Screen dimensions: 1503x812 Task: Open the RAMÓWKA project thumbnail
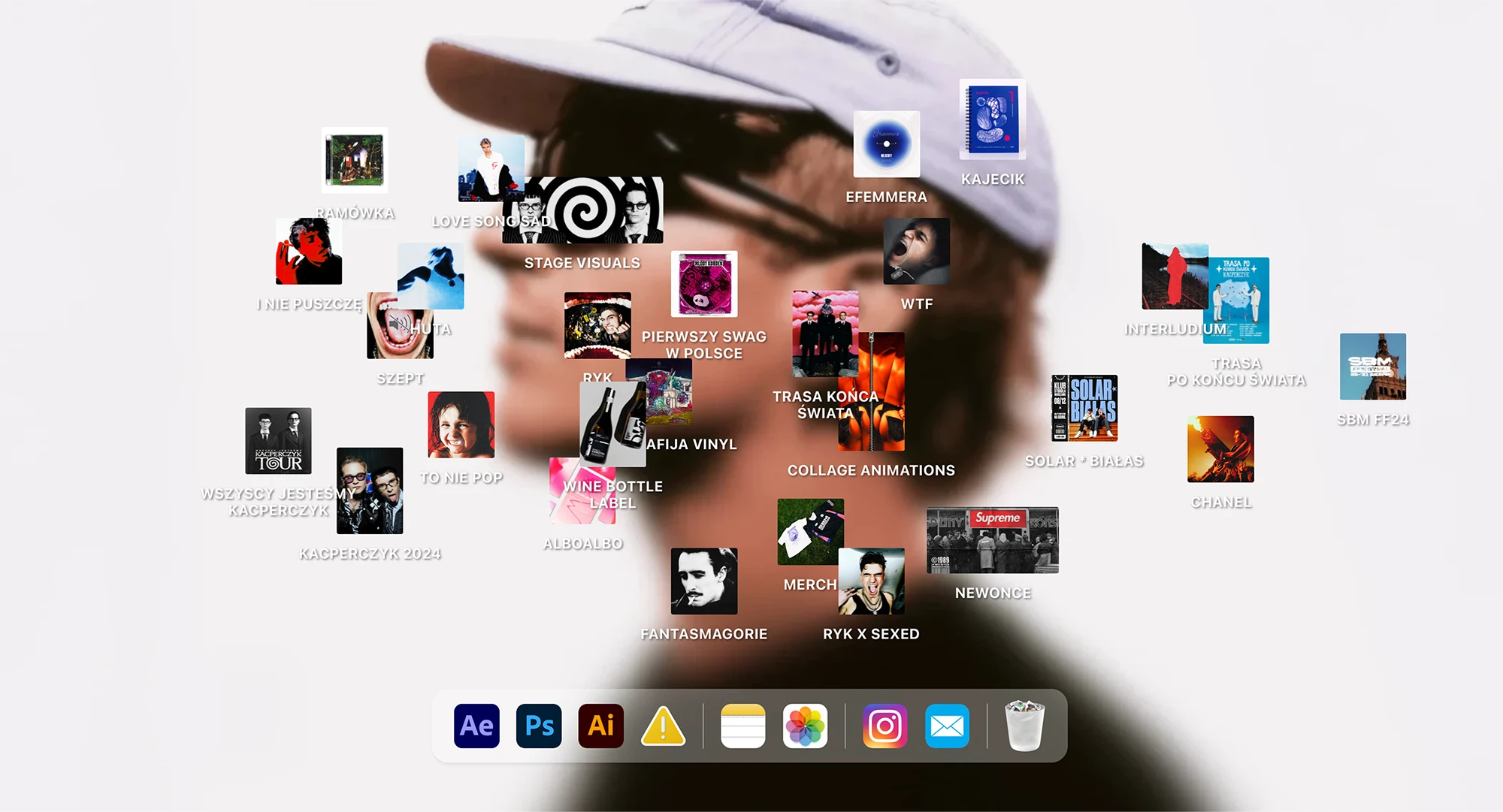click(355, 160)
